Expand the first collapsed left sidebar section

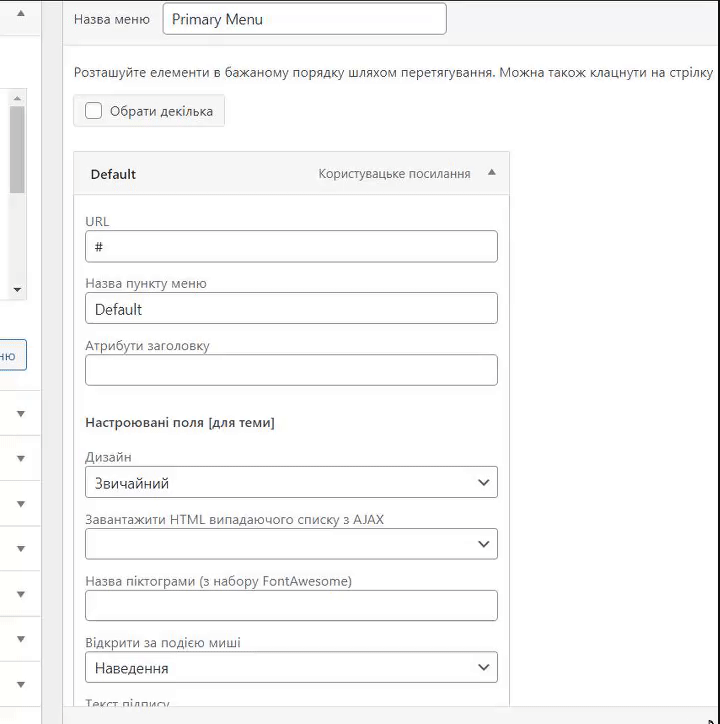tap(20, 413)
